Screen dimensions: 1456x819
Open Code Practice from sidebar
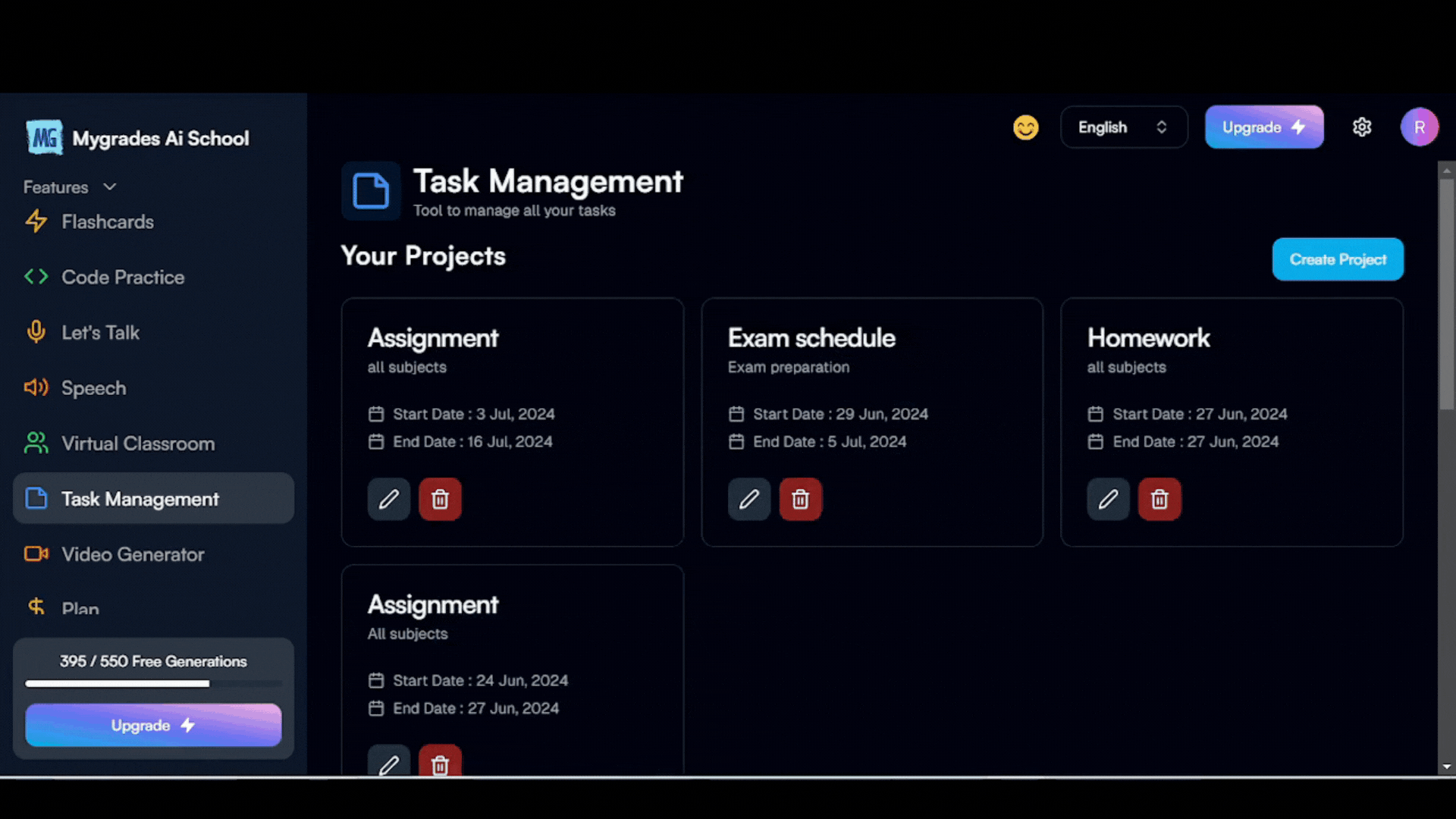click(x=123, y=276)
